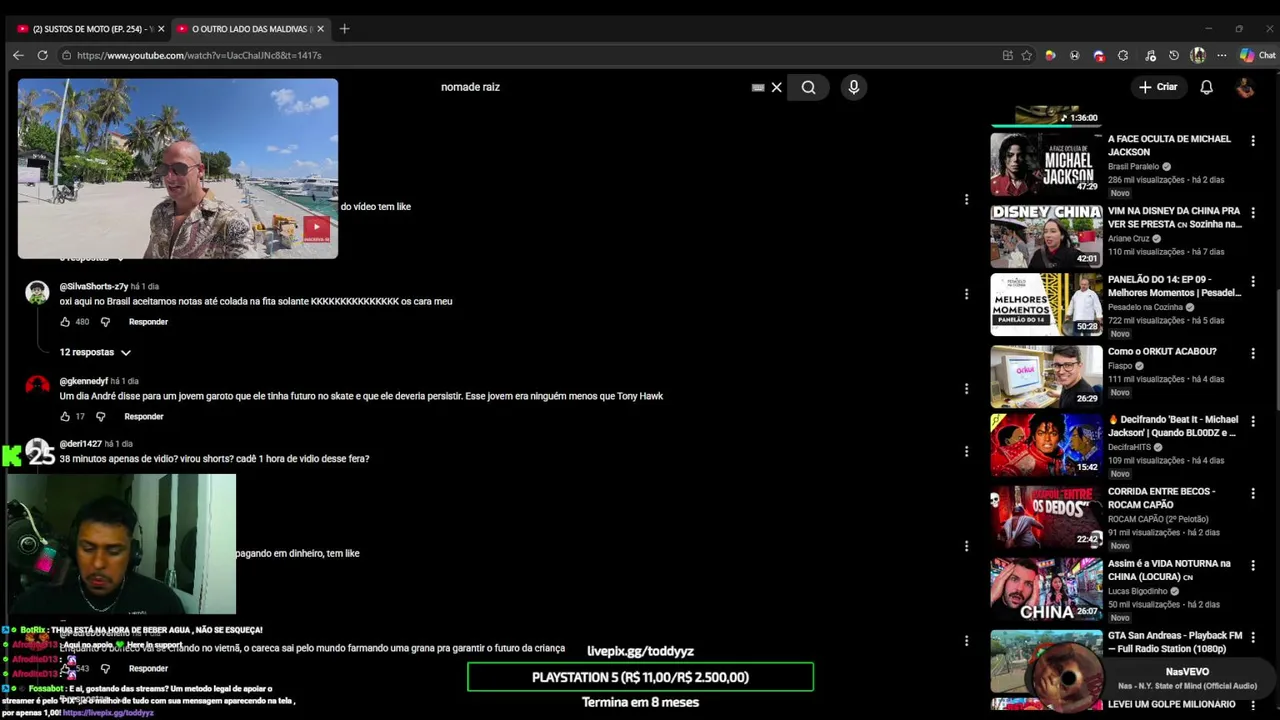1280x720 pixels.
Task: Click the Criar create button
Action: (x=1158, y=87)
